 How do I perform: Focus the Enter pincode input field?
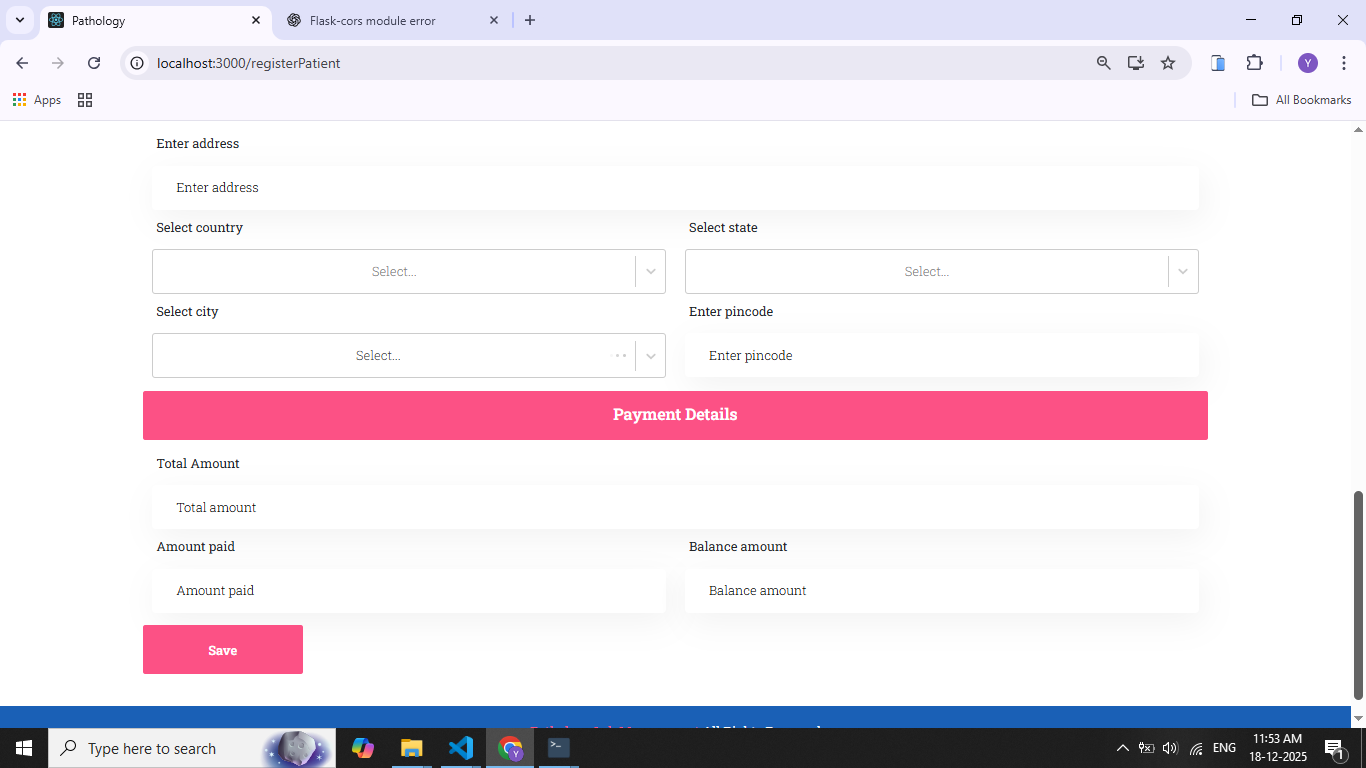(x=941, y=356)
